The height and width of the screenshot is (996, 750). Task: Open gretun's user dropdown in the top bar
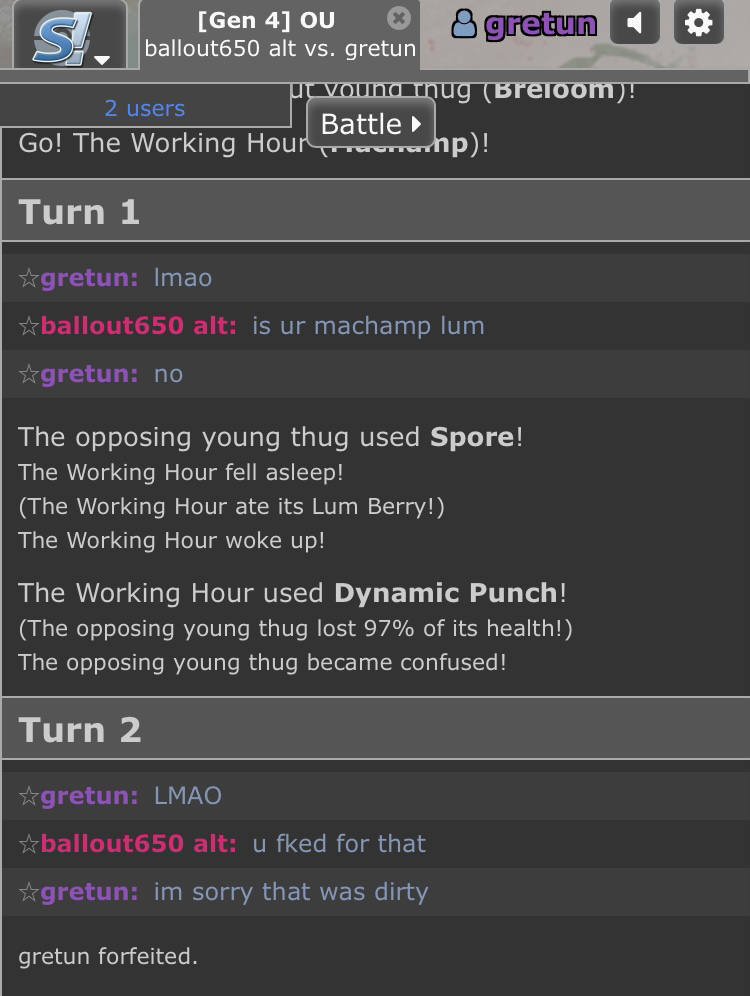(x=525, y=22)
